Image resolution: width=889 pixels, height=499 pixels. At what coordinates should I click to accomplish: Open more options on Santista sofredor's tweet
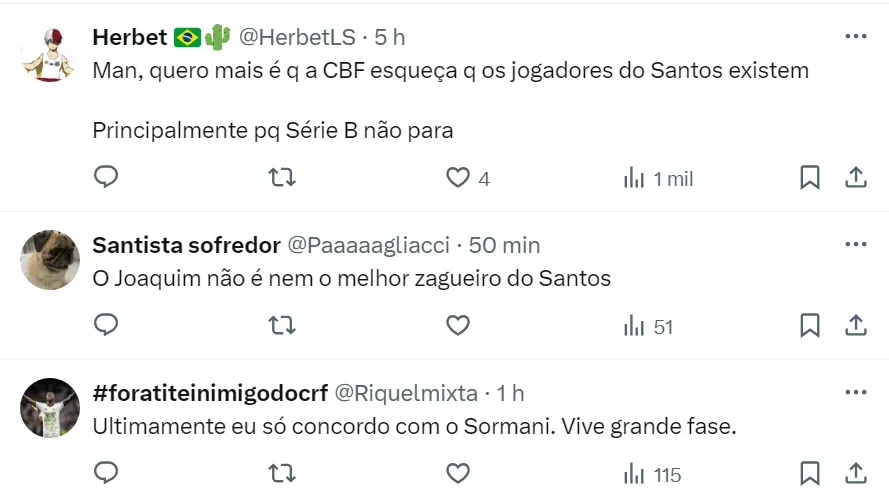pyautogui.click(x=855, y=244)
